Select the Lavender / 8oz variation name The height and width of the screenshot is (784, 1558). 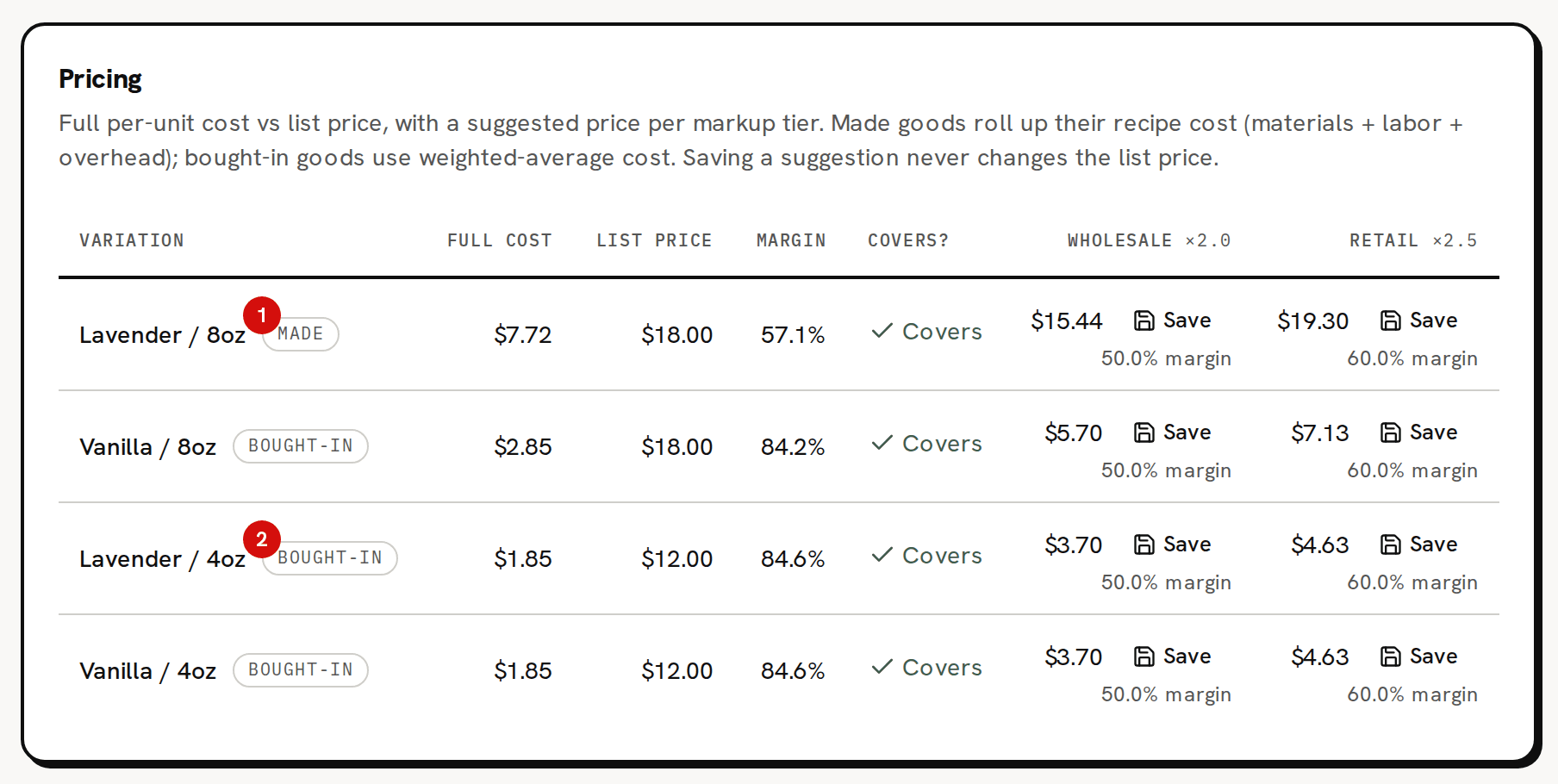tap(163, 335)
